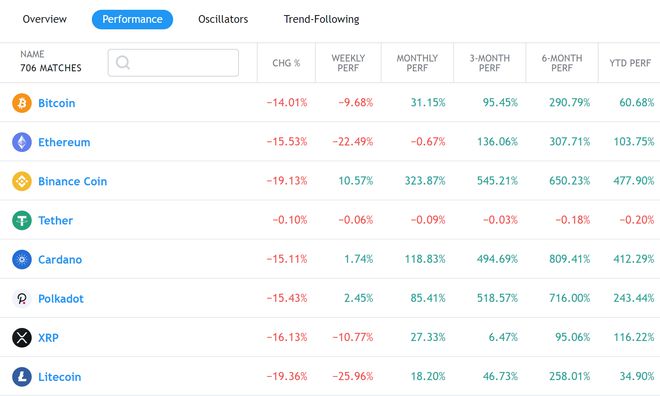Image resolution: width=660 pixels, height=396 pixels.
Task: Click the Bitcoin coin logo icon
Action: (x=22, y=103)
